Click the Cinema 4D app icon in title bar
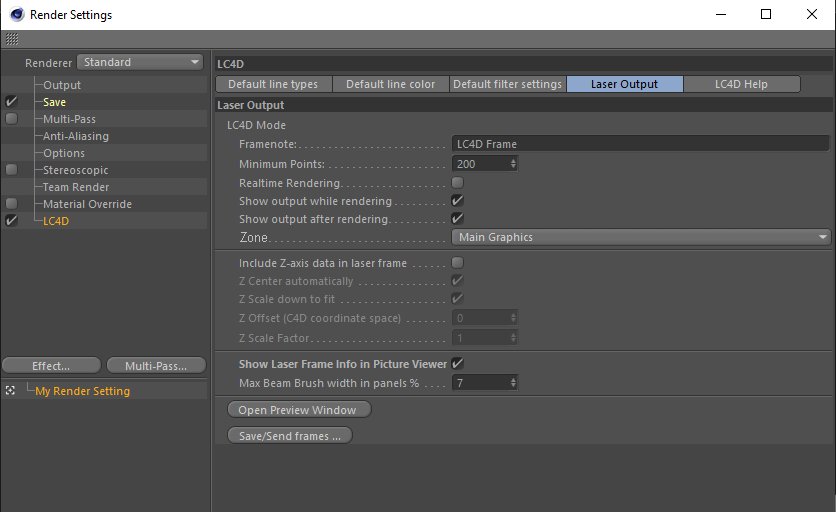Screen dimensions: 836x512 pos(16,15)
